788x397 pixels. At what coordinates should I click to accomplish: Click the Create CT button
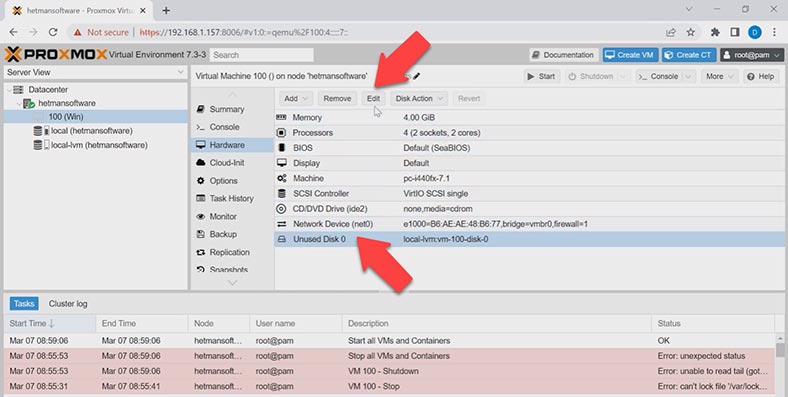pyautogui.click(x=689, y=55)
